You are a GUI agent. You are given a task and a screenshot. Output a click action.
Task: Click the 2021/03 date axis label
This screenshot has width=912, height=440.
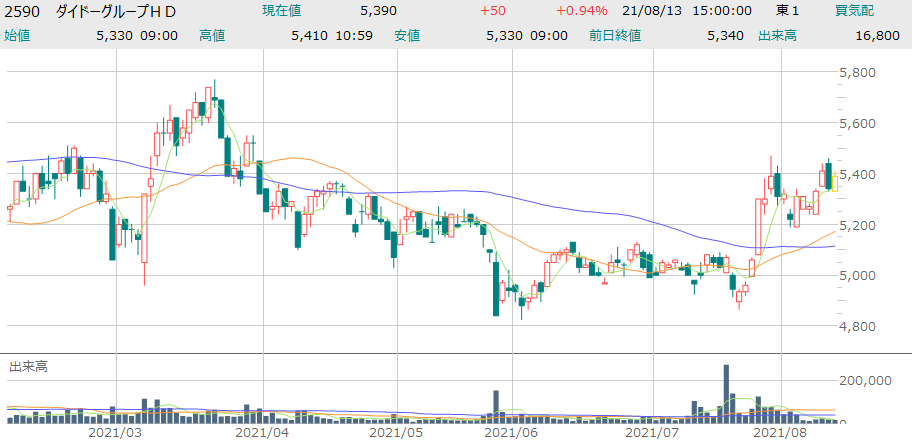click(x=115, y=432)
